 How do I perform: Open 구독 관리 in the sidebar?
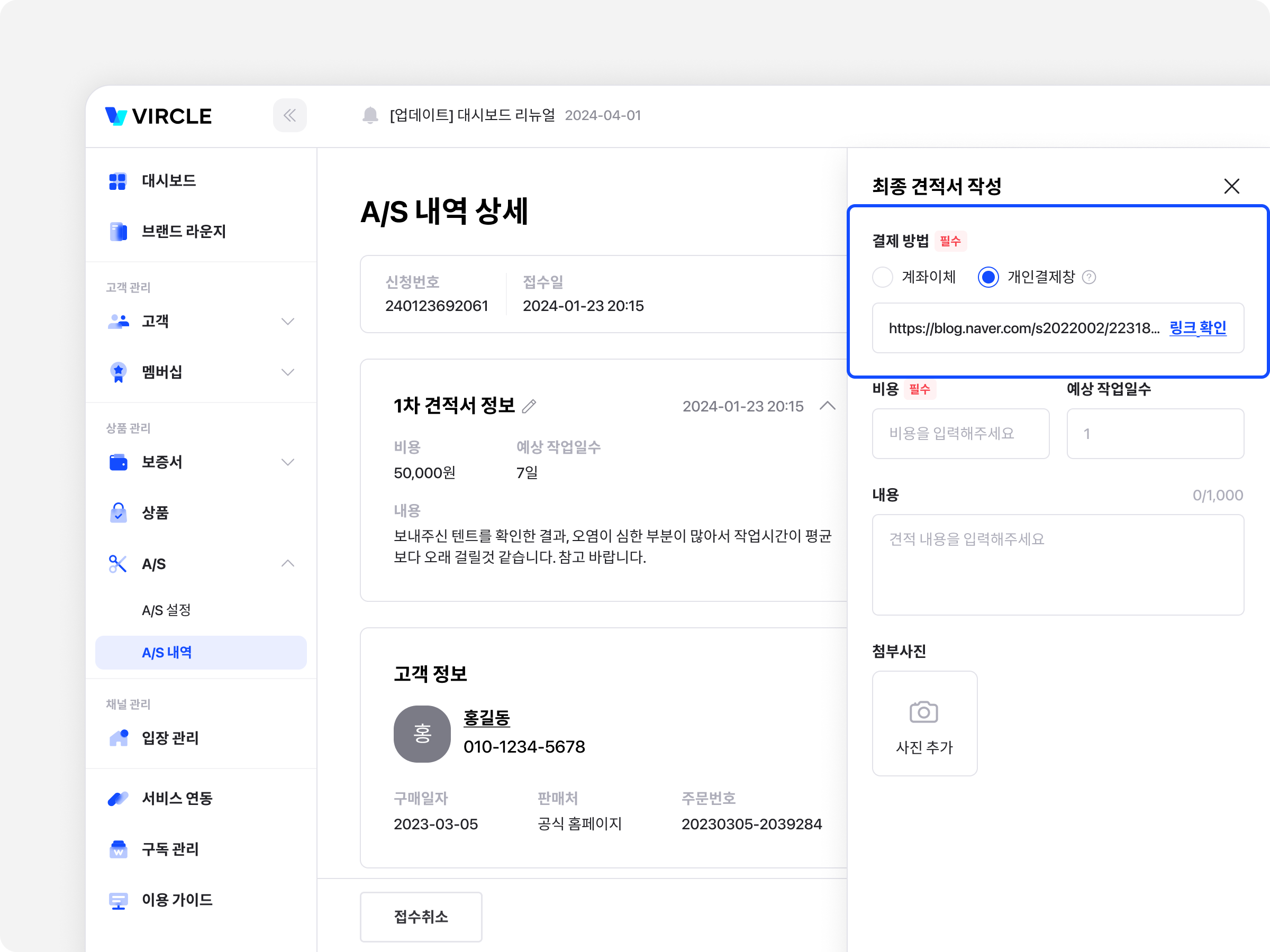tap(170, 849)
